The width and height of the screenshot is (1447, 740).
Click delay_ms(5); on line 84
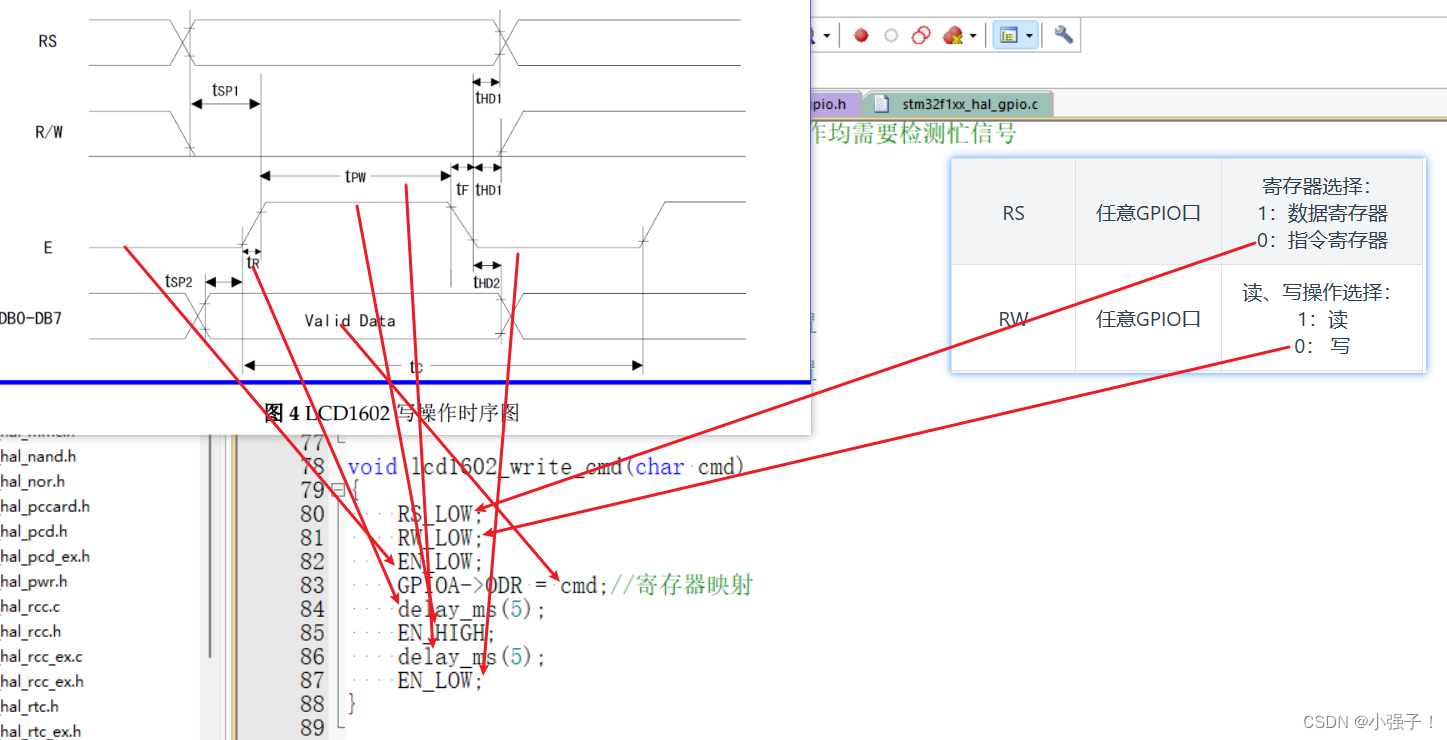click(x=472, y=609)
